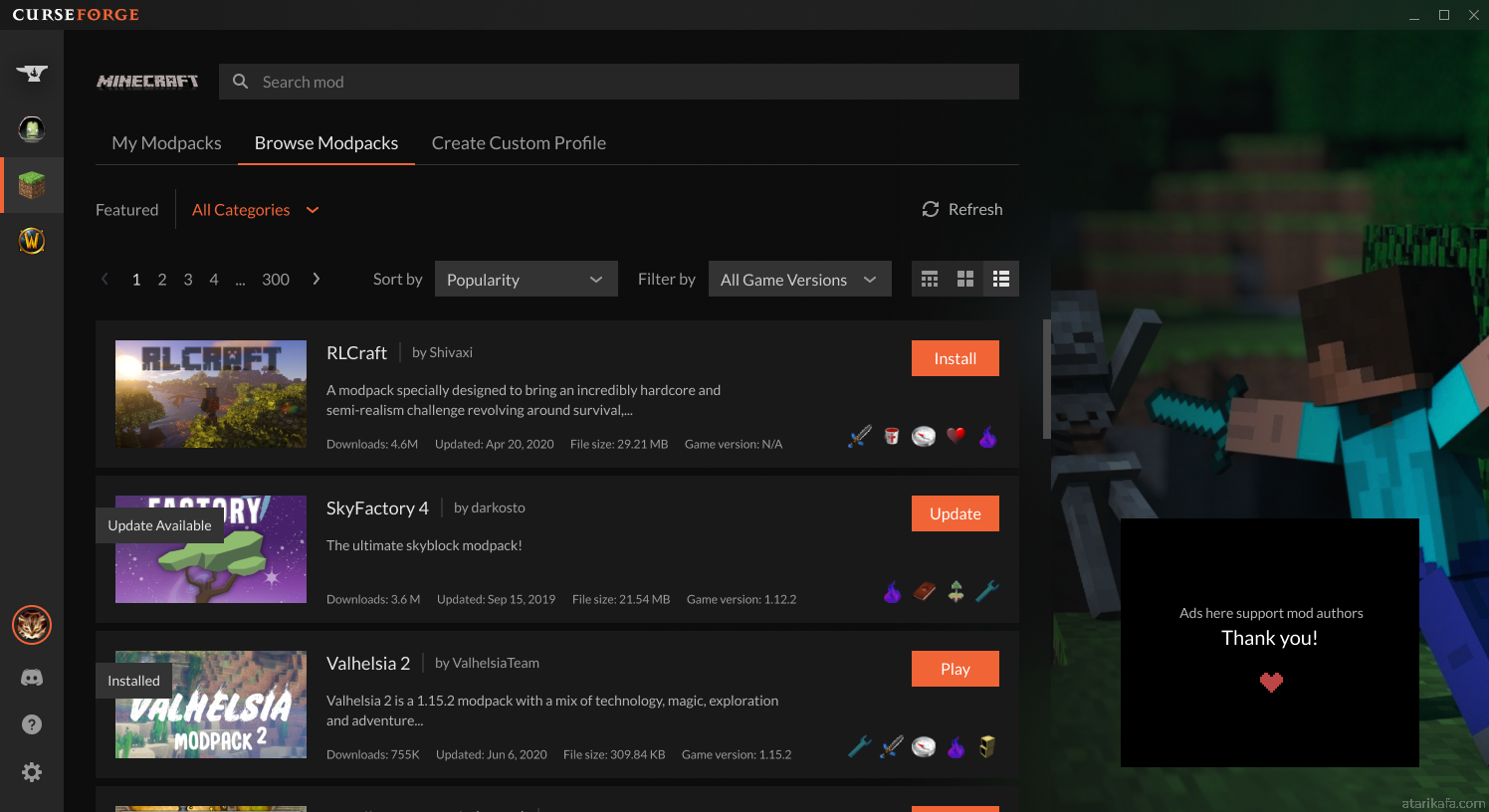Screen dimensions: 1489x812
Task: Click SkyFactory 4's wrench category icon
Action: 987,591
